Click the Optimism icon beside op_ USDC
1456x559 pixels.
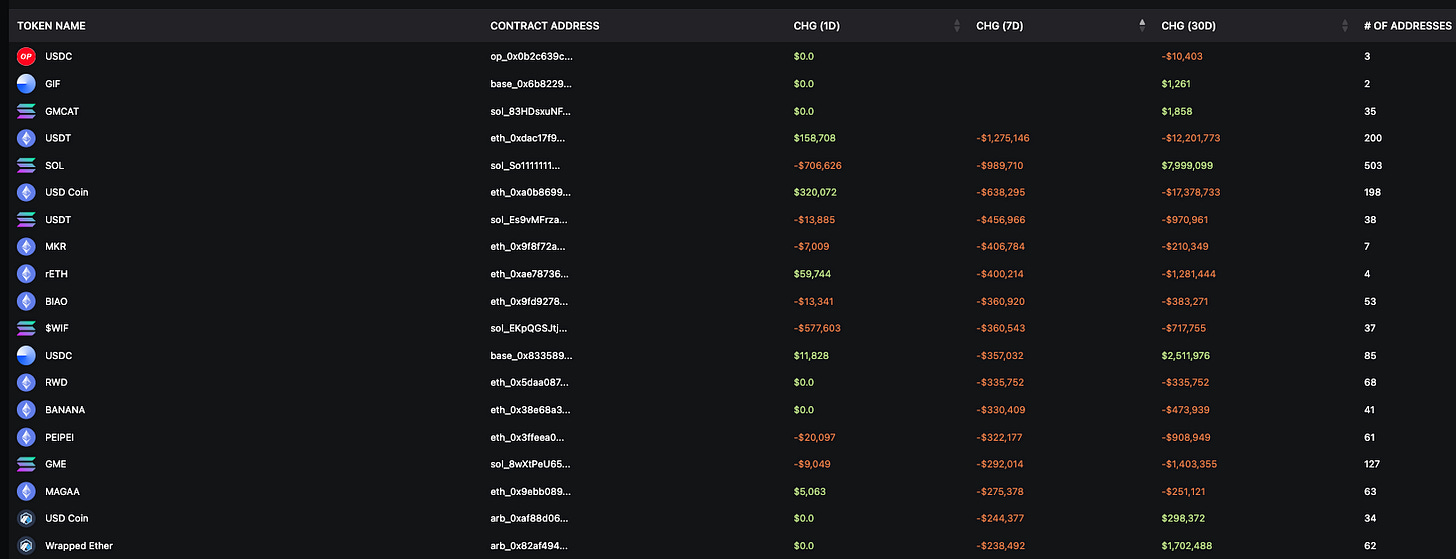click(x=26, y=57)
